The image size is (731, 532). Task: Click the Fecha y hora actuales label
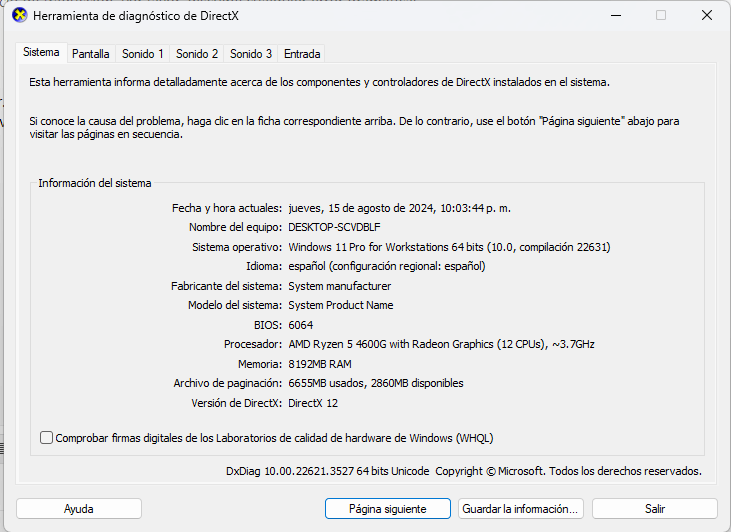227,208
